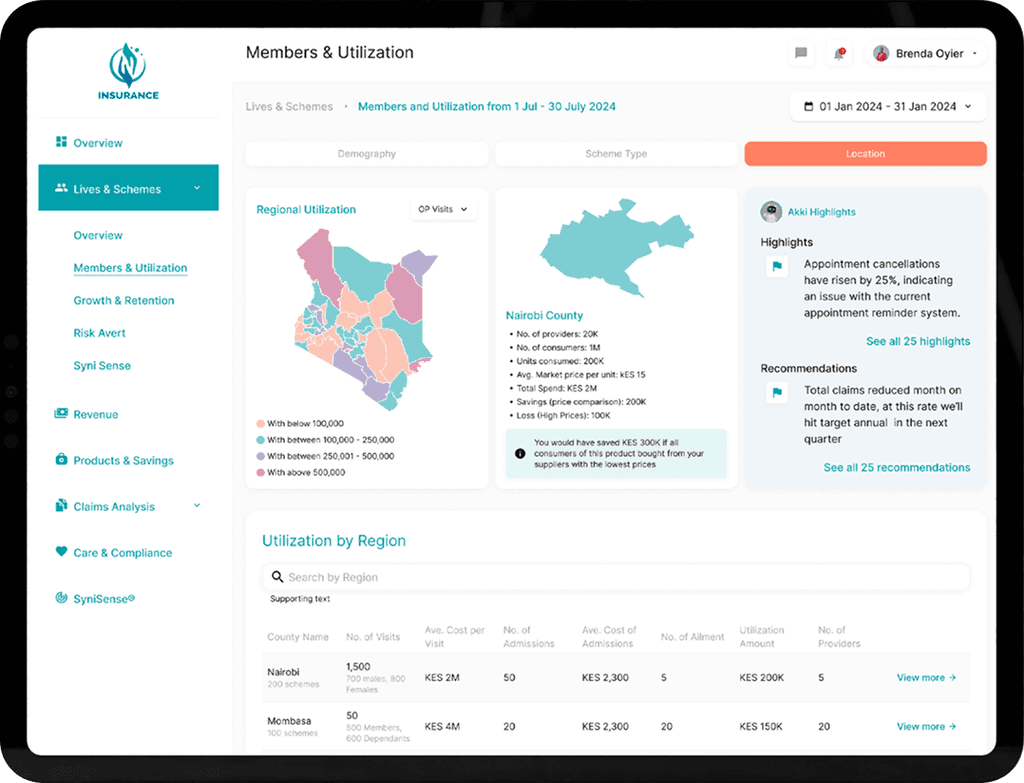Switch to the Demography tab
Screen dimensions: 1024x783
(367, 153)
